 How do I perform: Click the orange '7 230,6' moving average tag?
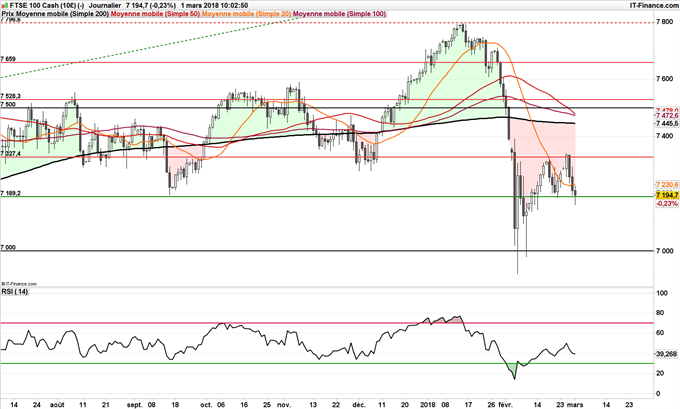coord(667,185)
